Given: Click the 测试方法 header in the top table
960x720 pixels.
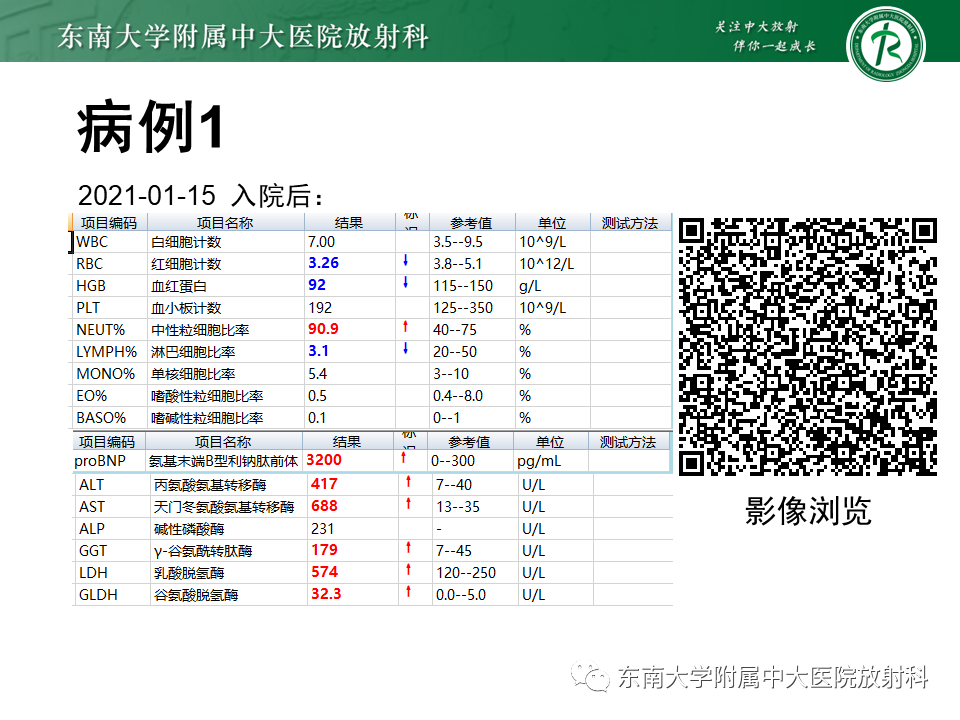Looking at the screenshot, I should [629, 223].
